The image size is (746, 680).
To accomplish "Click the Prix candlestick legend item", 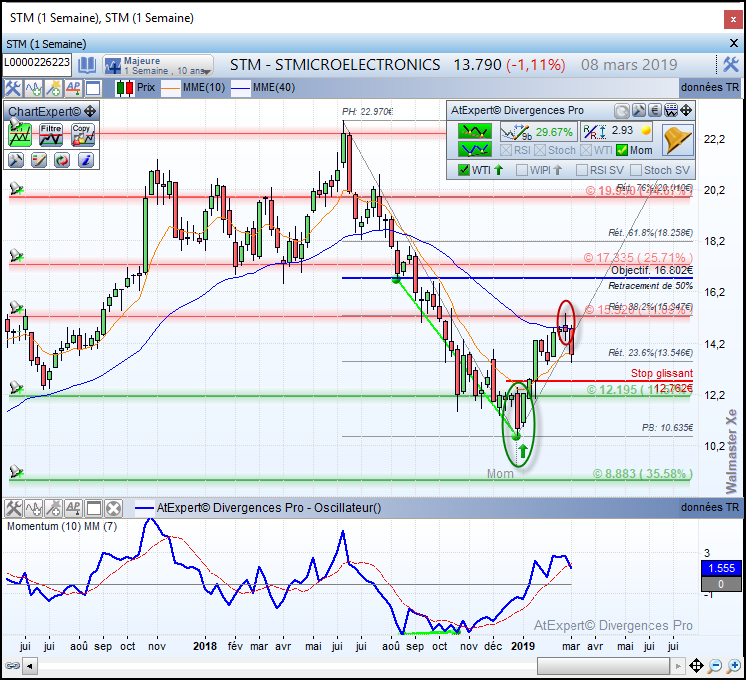I will click(x=136, y=88).
